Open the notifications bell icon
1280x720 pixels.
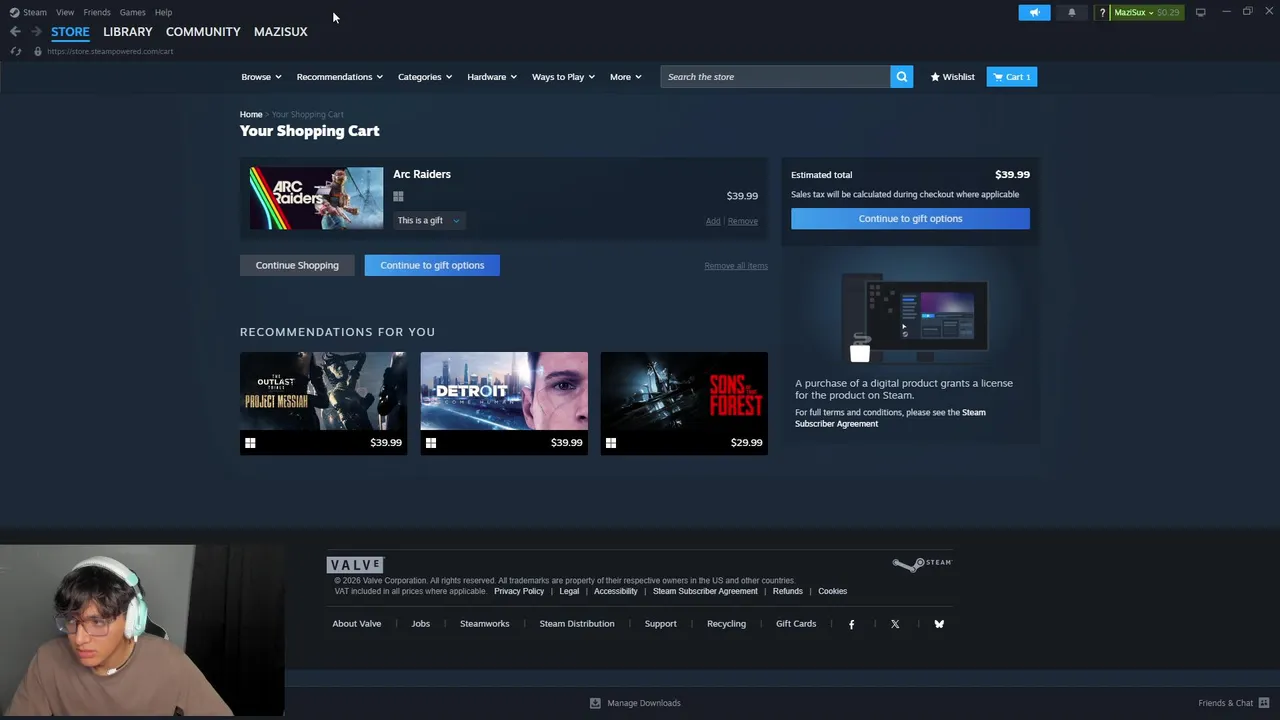point(1072,12)
